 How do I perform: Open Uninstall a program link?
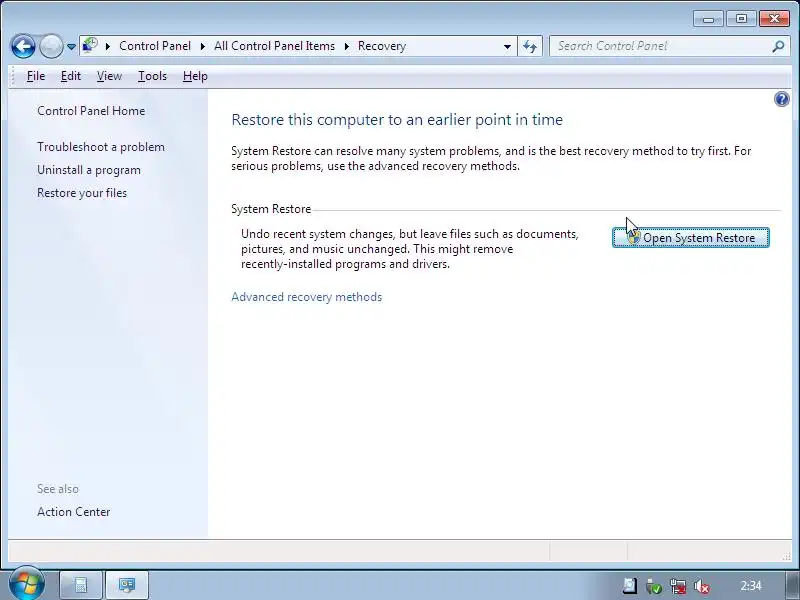coord(89,170)
